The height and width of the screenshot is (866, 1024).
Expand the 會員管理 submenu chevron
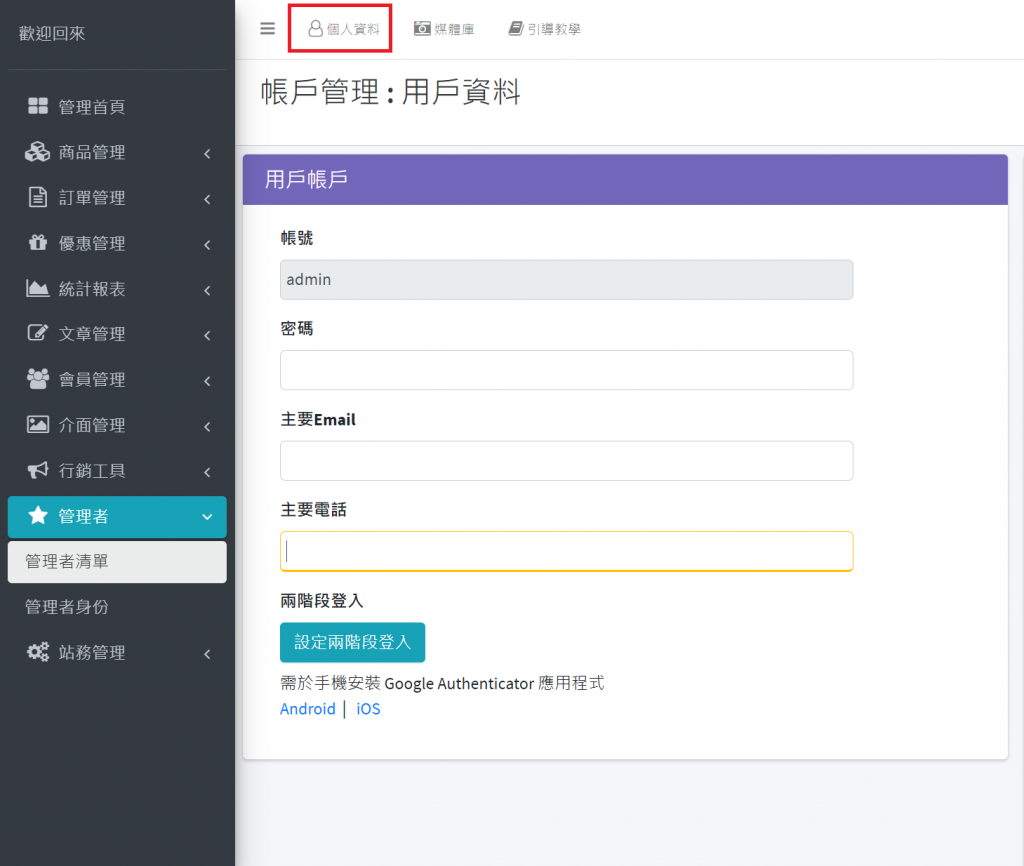coord(207,381)
